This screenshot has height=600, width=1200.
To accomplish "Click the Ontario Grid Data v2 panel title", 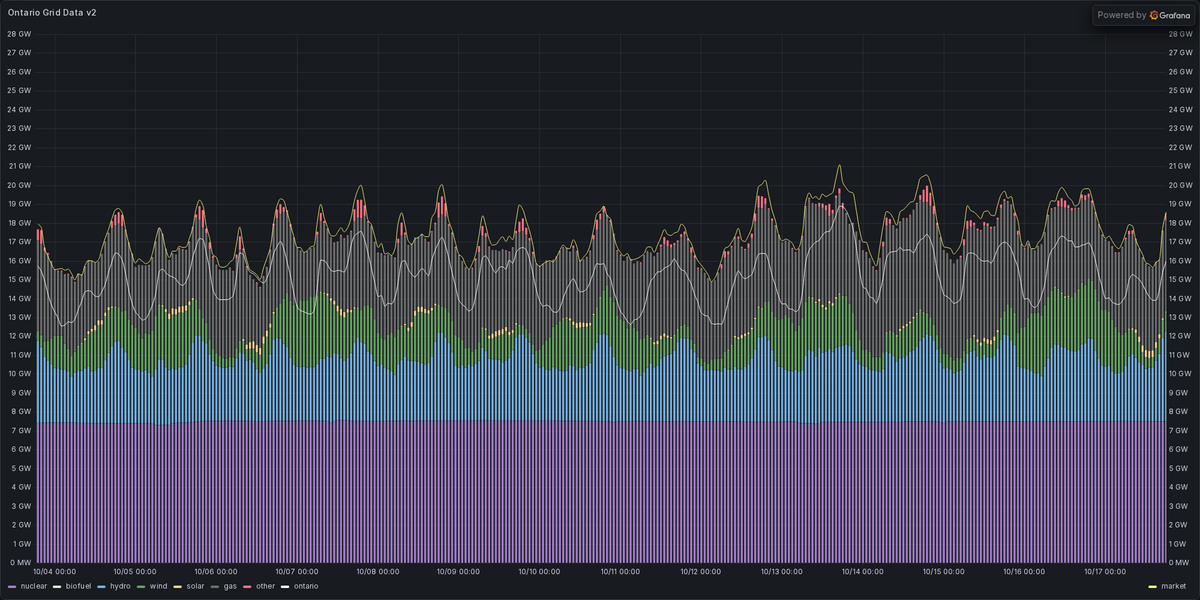I will coord(52,14).
